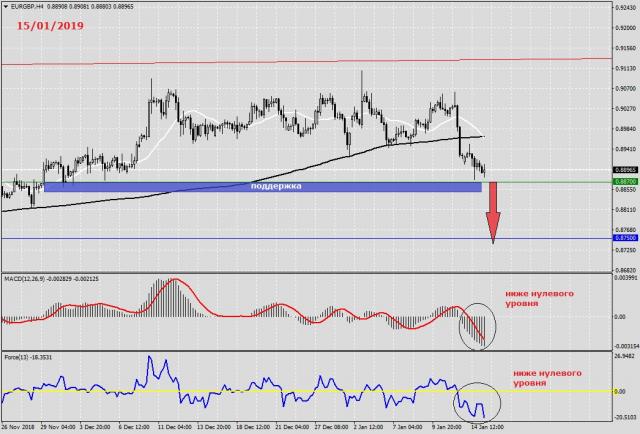Click the circle marker on Force panel
Viewport: 640px width, 434px height.
tap(474, 400)
